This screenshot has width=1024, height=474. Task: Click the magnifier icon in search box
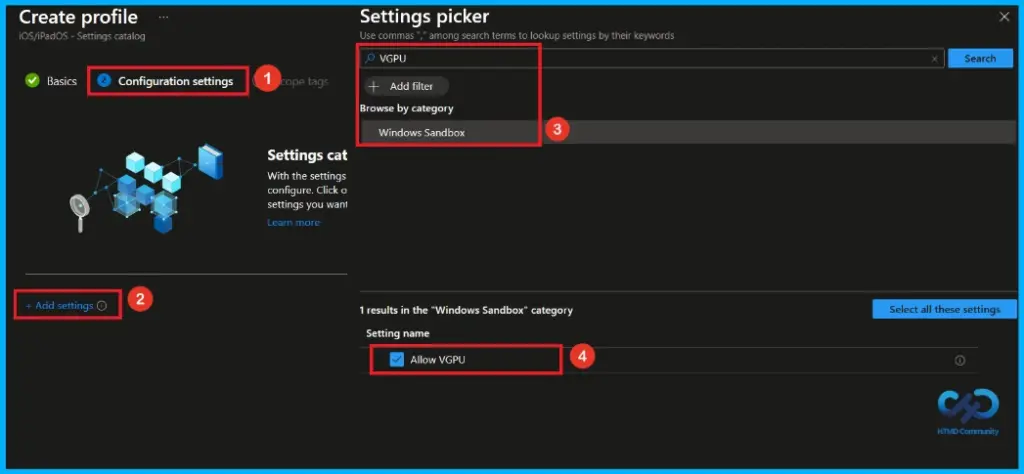[x=370, y=58]
